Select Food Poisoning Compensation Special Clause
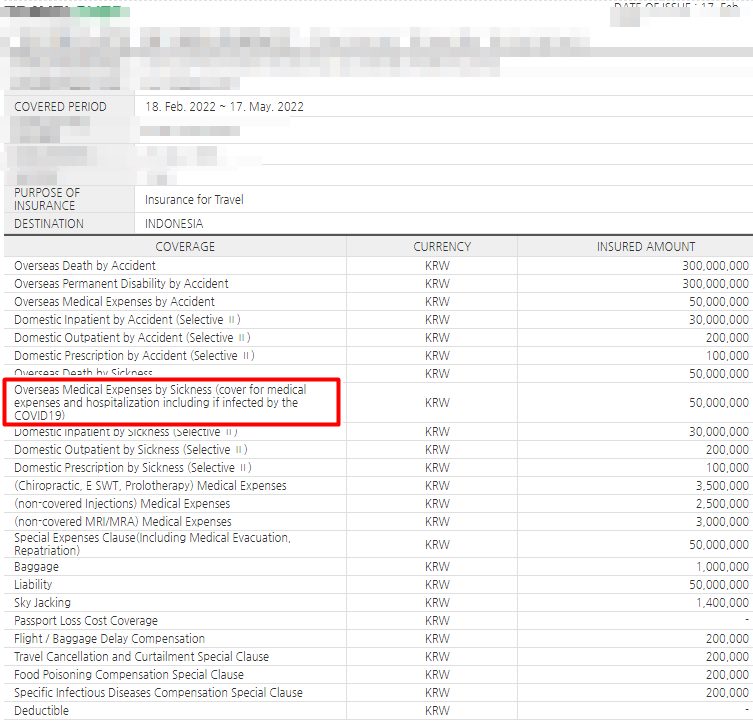 129,674
